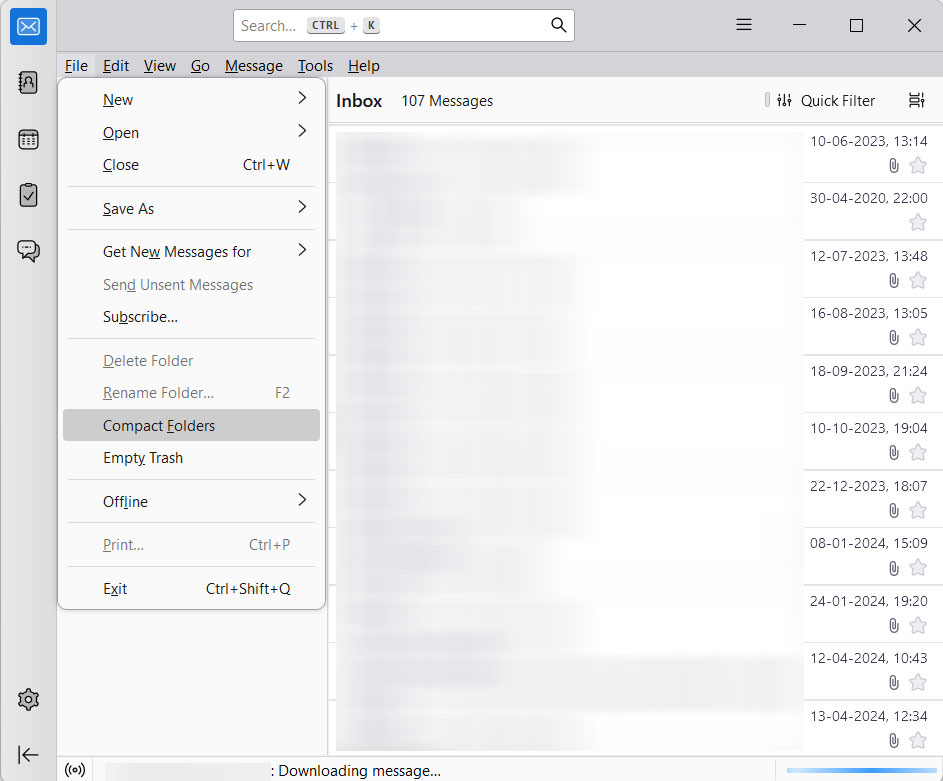The height and width of the screenshot is (781, 943).
Task: Open the Calendar sidebar icon
Action: 28,139
